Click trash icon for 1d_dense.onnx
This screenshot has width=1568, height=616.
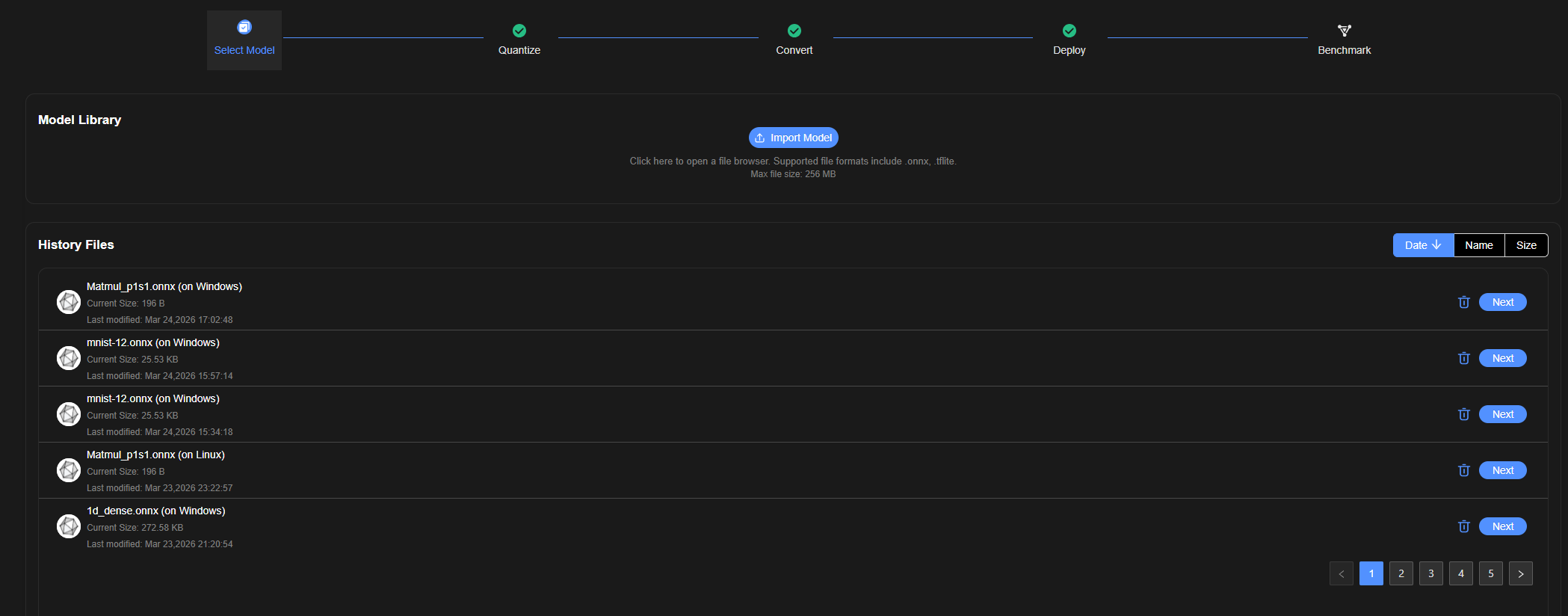[x=1463, y=526]
